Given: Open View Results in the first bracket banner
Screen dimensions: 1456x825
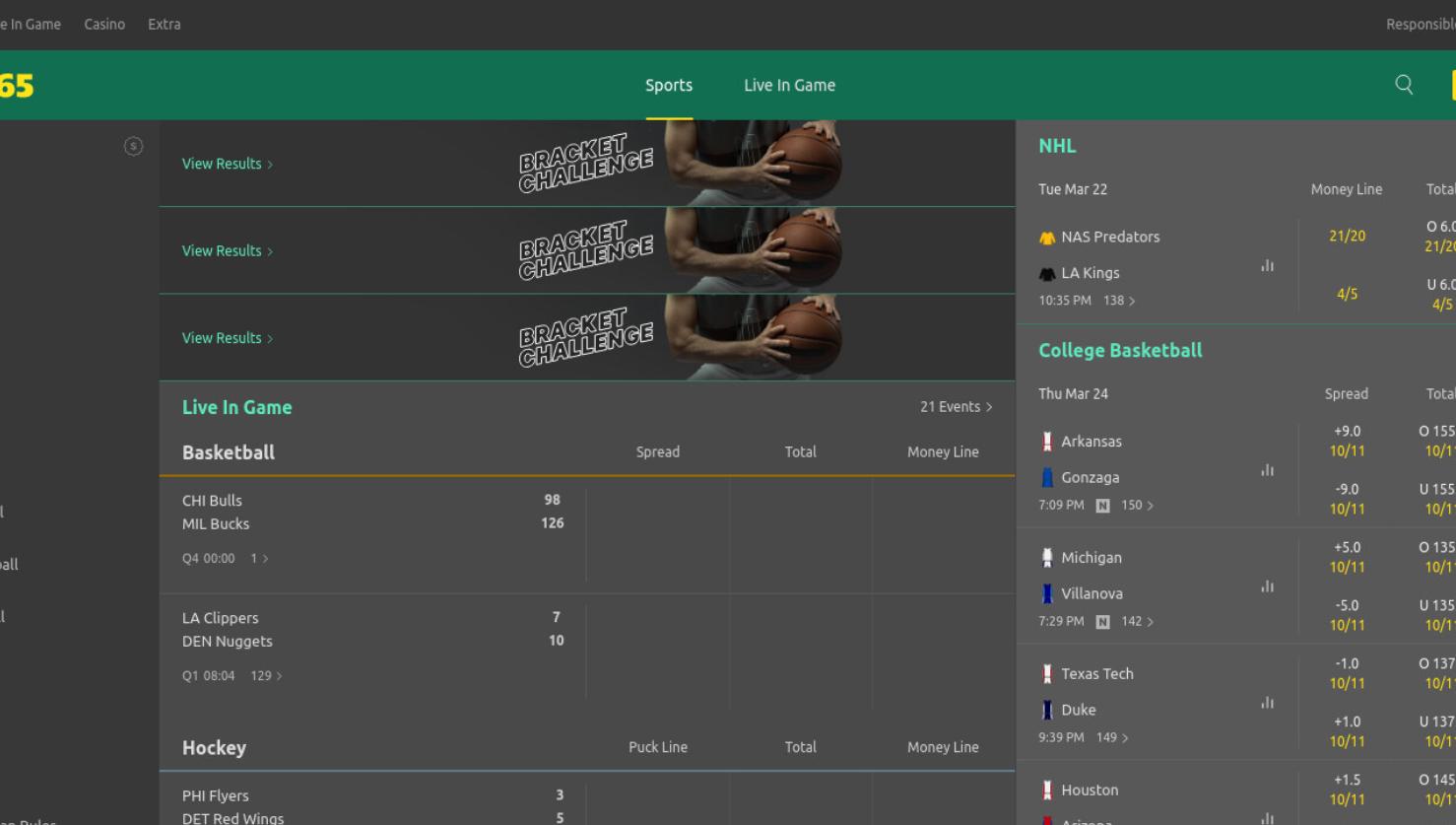Looking at the screenshot, I should [x=228, y=164].
